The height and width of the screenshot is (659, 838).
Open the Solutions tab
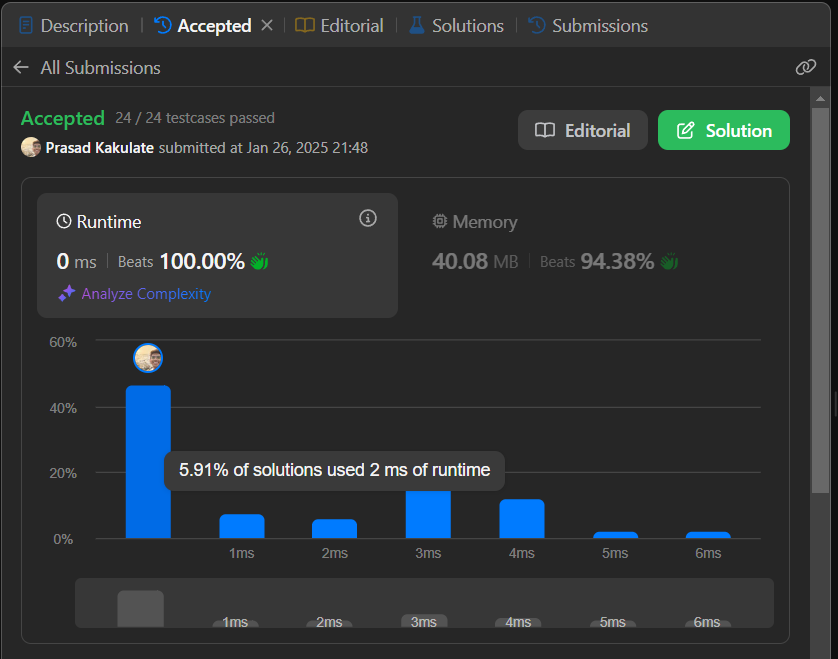coord(456,26)
